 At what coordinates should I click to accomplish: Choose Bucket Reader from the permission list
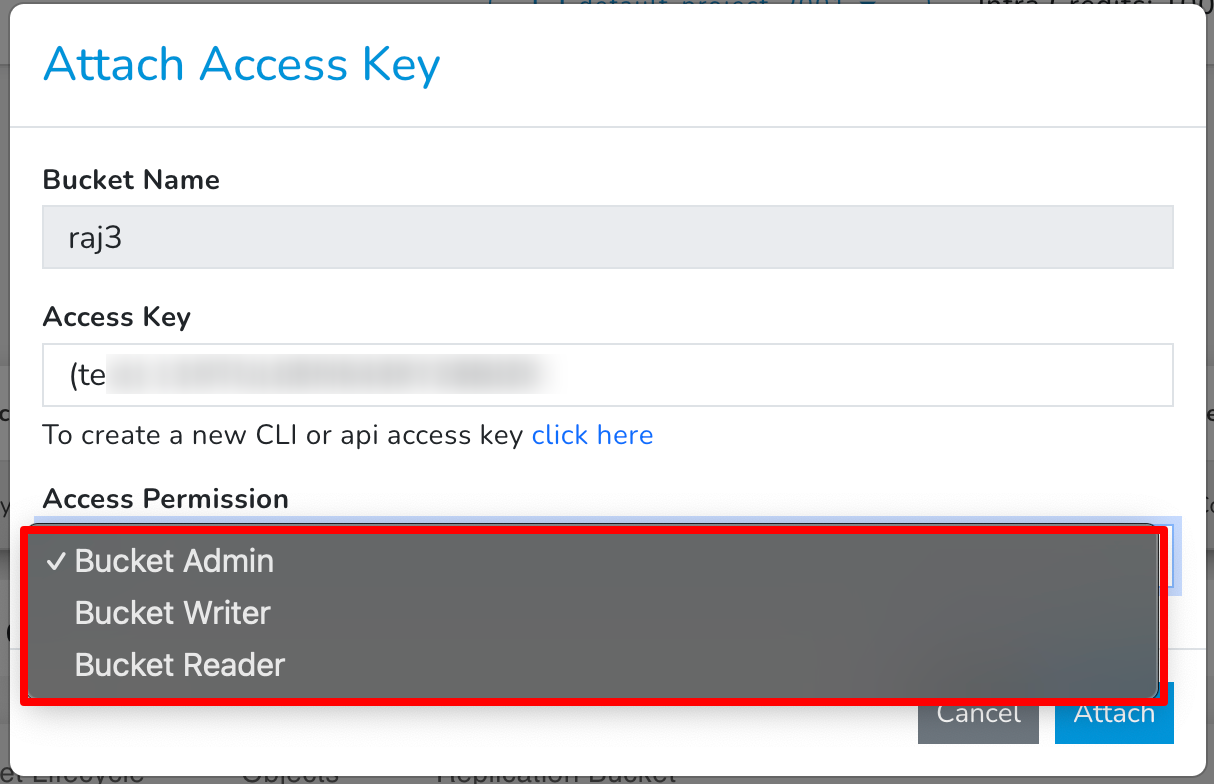179,664
